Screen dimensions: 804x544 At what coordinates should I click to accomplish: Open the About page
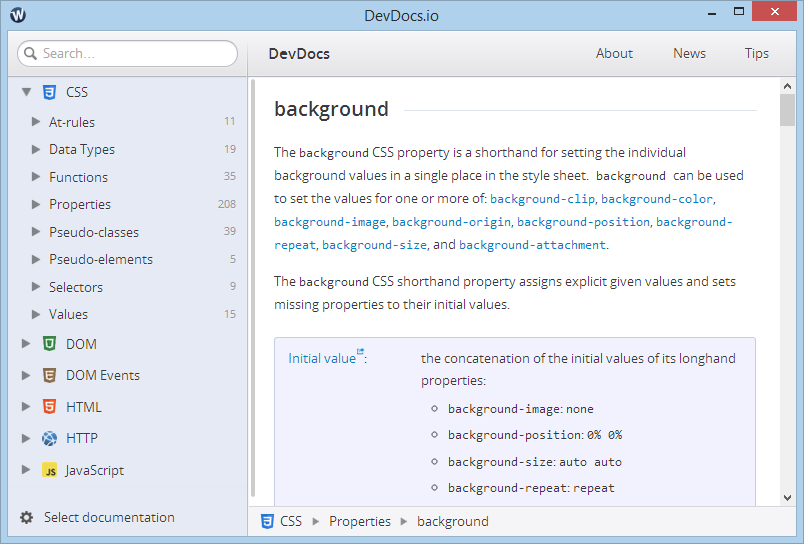click(x=614, y=53)
